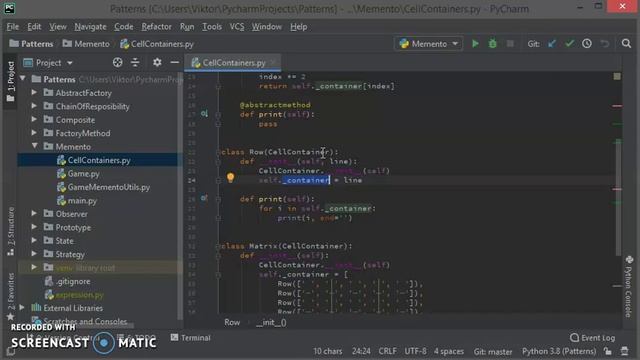Click Git: master branch widget
The height and width of the screenshot is (360, 640).
pos(493,351)
